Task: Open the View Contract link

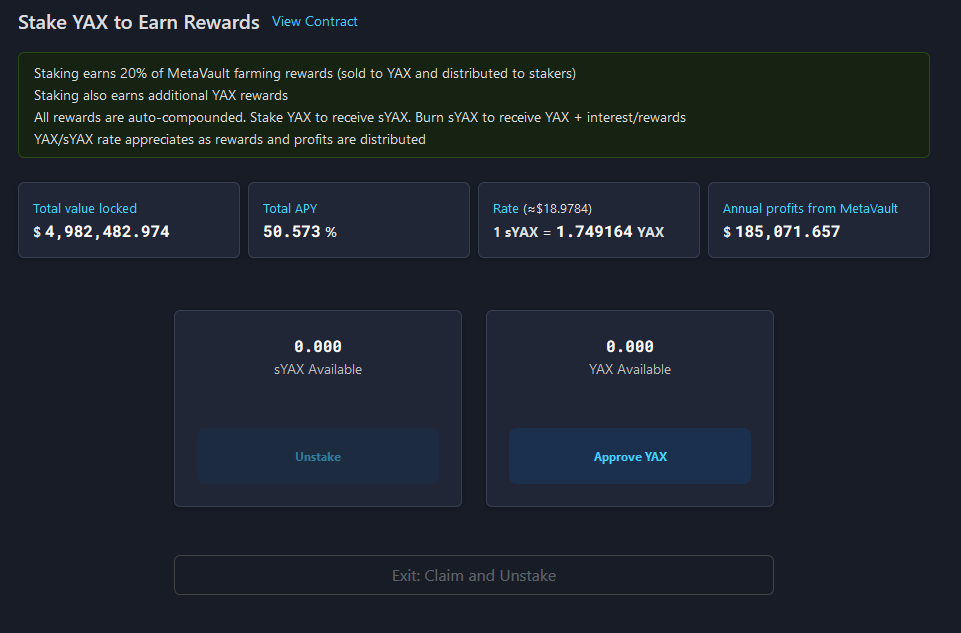Action: [x=314, y=21]
